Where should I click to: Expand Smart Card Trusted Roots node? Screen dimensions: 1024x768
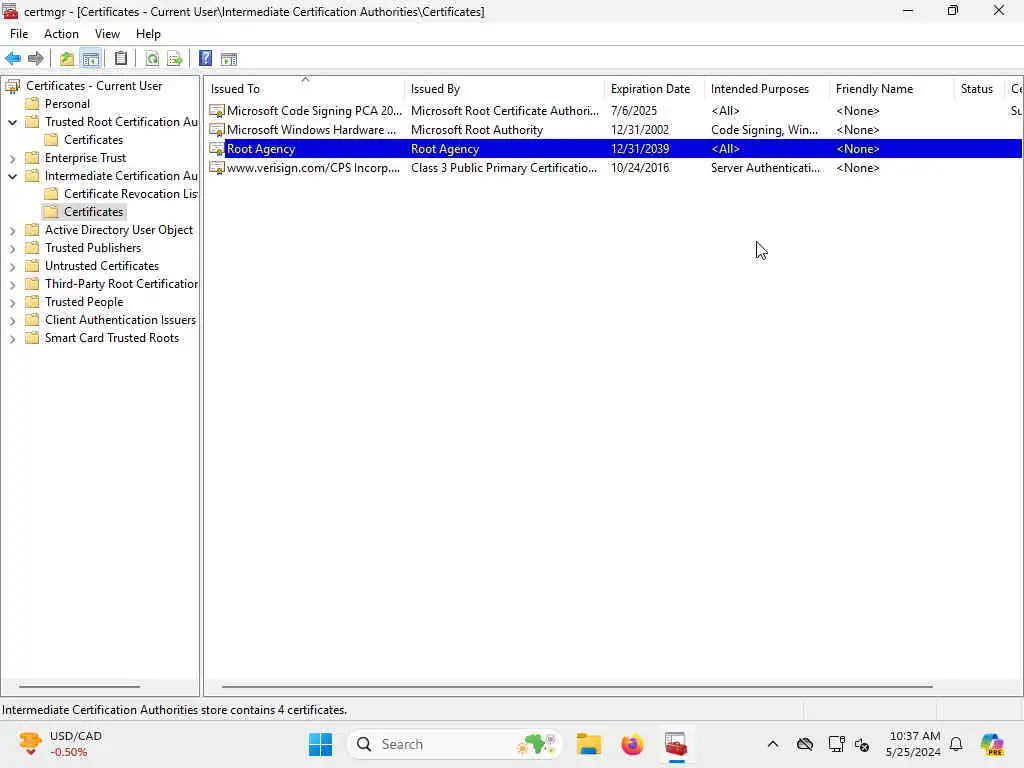12,338
